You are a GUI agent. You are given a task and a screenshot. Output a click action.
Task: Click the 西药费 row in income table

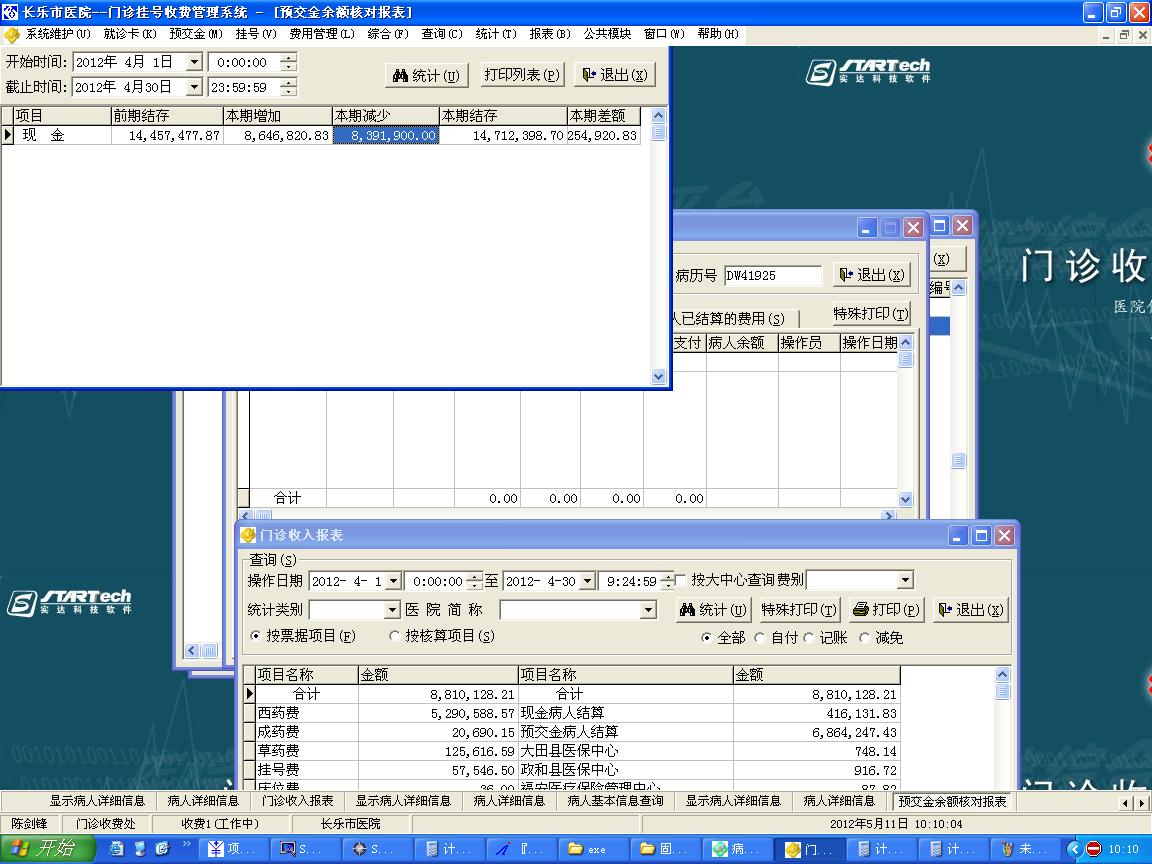point(306,713)
